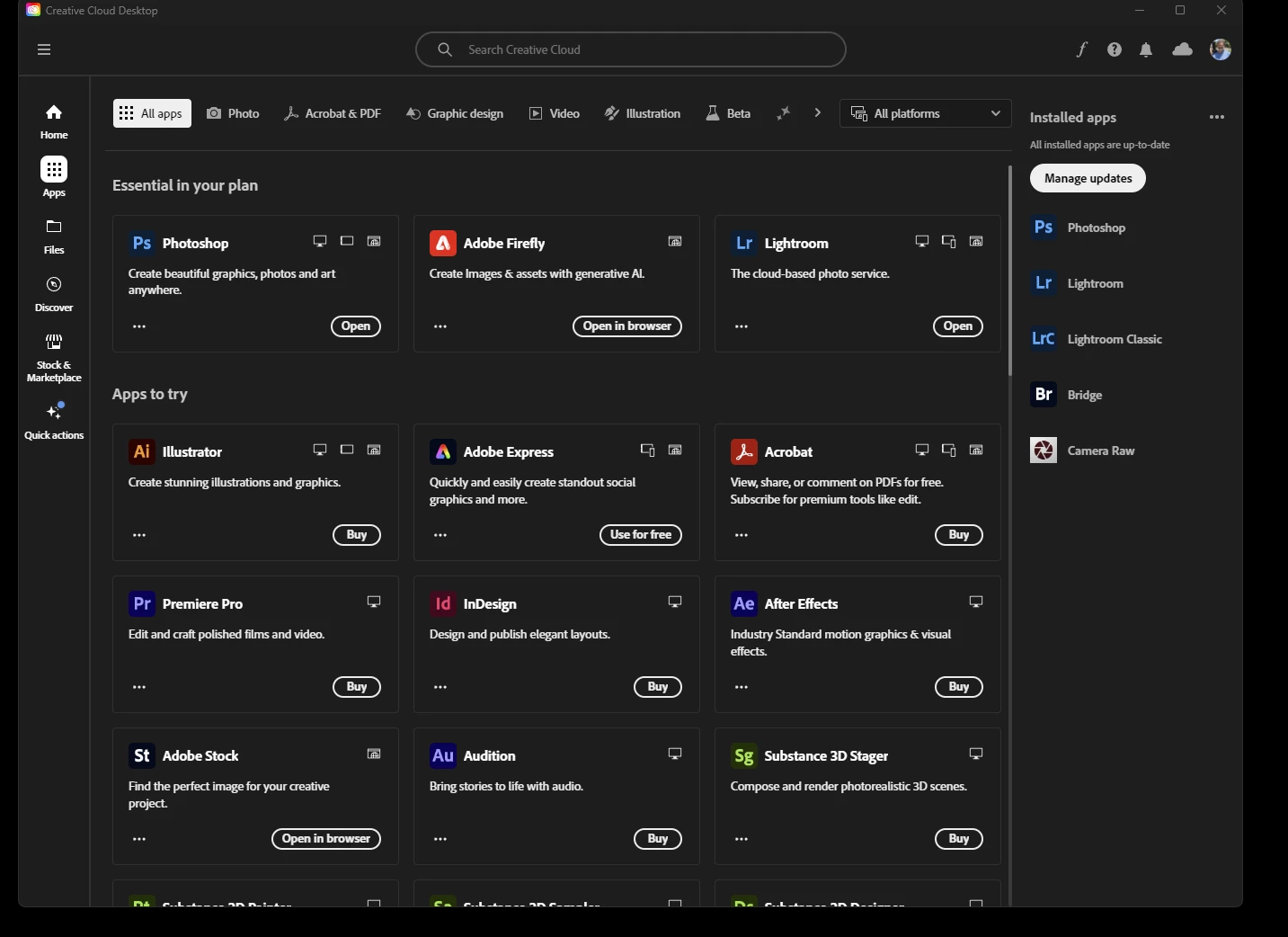1288x937 pixels.
Task: Click the Premiere Pro Pr icon
Action: pos(142,603)
